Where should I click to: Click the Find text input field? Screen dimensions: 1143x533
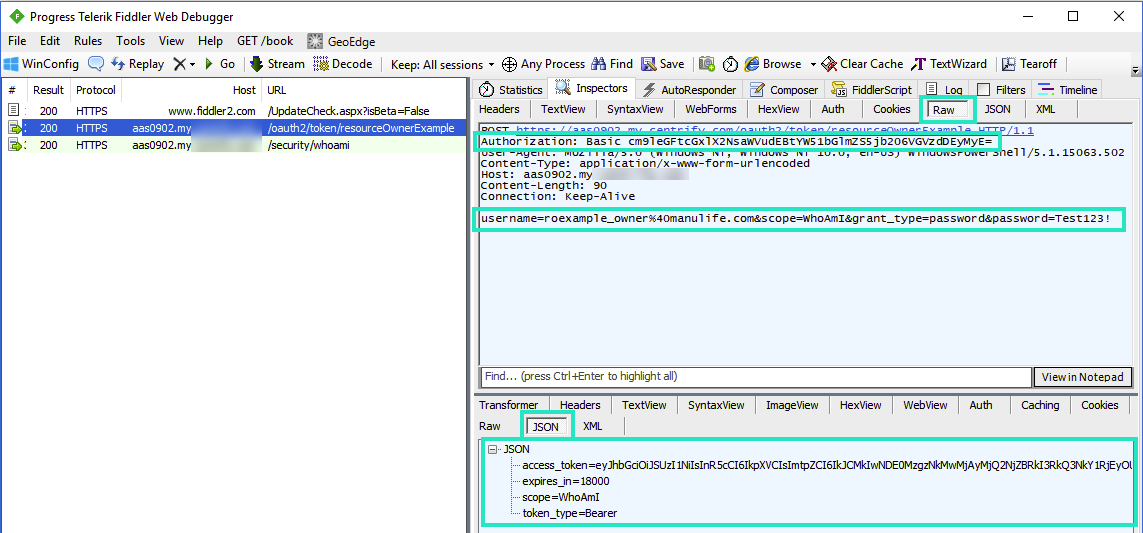[x=755, y=377]
